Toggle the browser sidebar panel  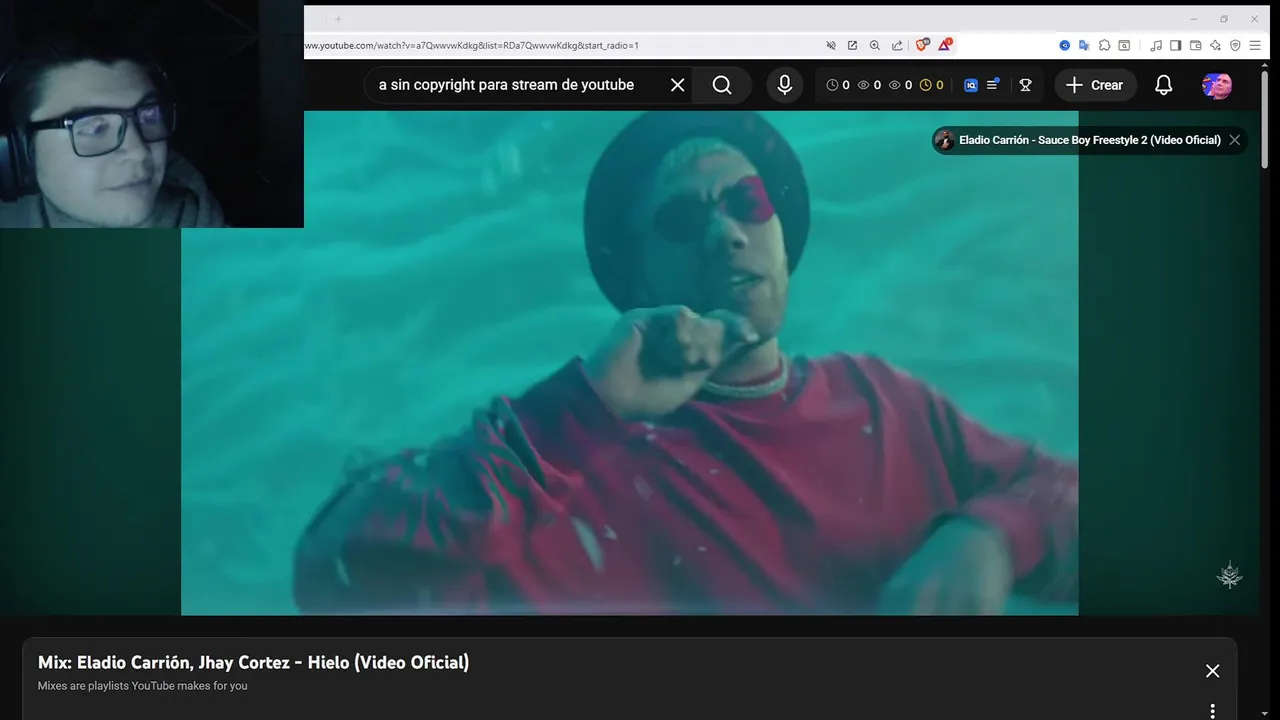point(1176,45)
